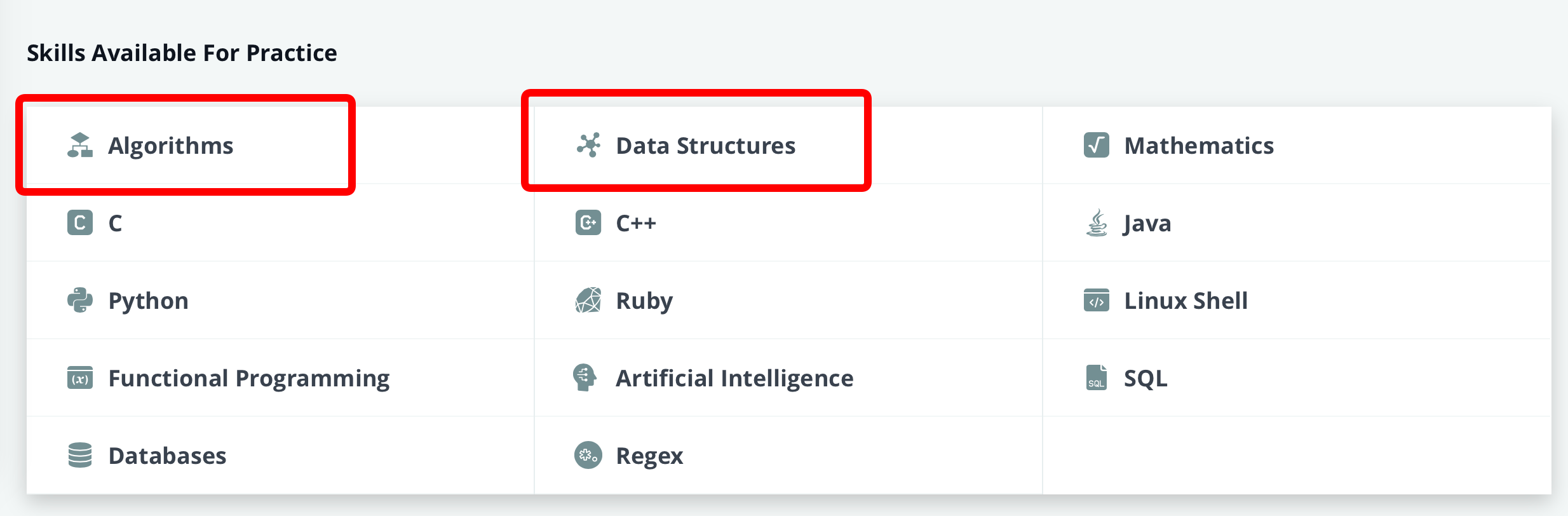Viewport: 1568px width, 516px height.
Task: Select the Mathematics skill
Action: 1199,146
